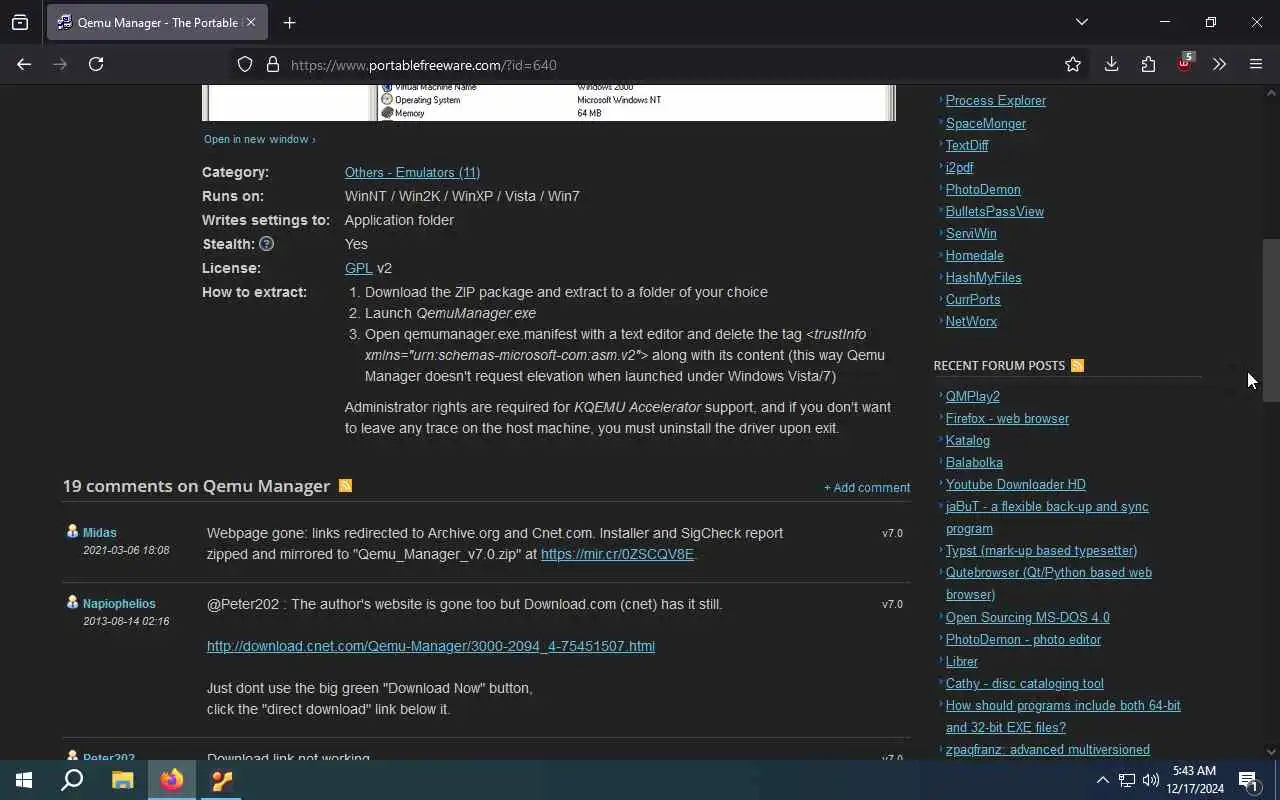Open PhotoDemon sidebar link
The width and height of the screenshot is (1280, 800).
[x=983, y=189]
